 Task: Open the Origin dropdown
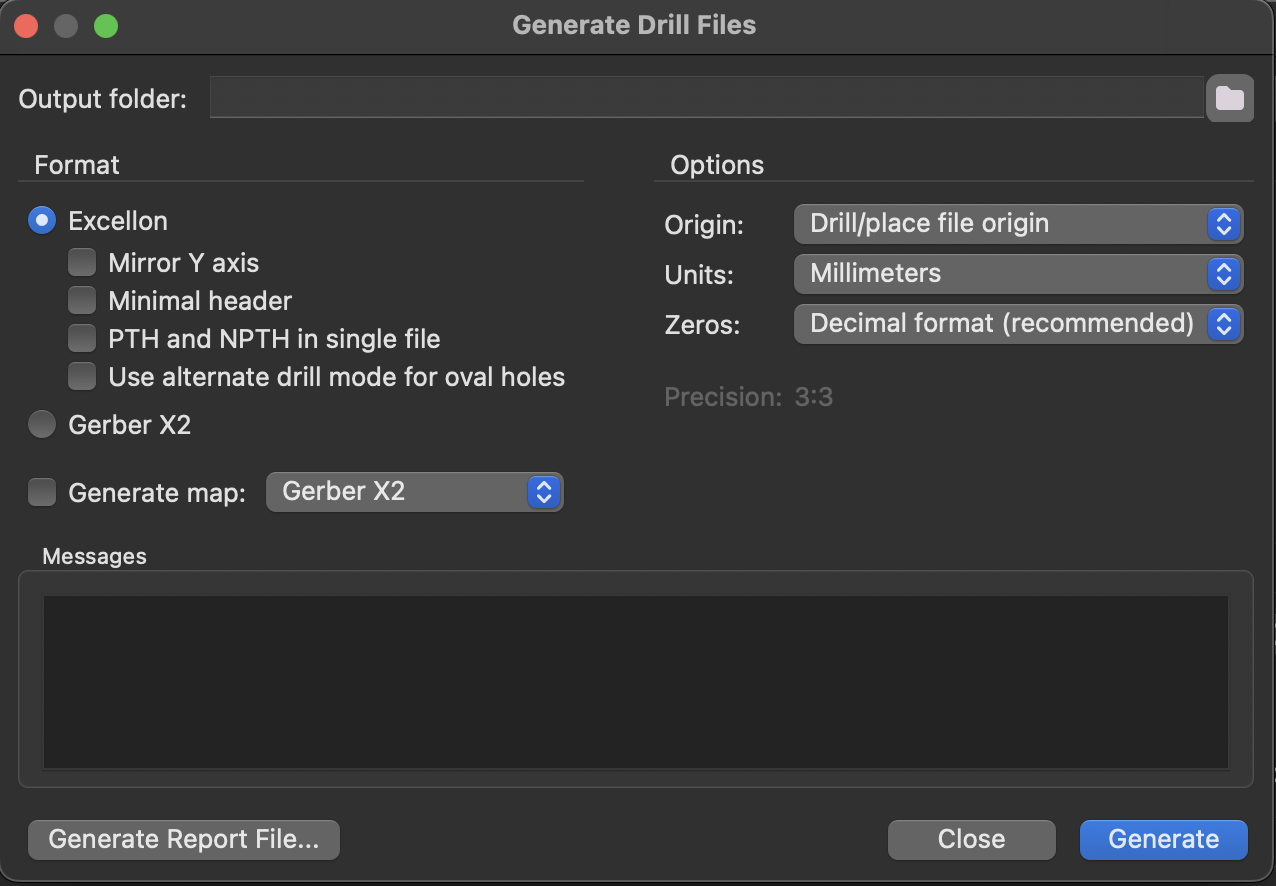(1017, 224)
